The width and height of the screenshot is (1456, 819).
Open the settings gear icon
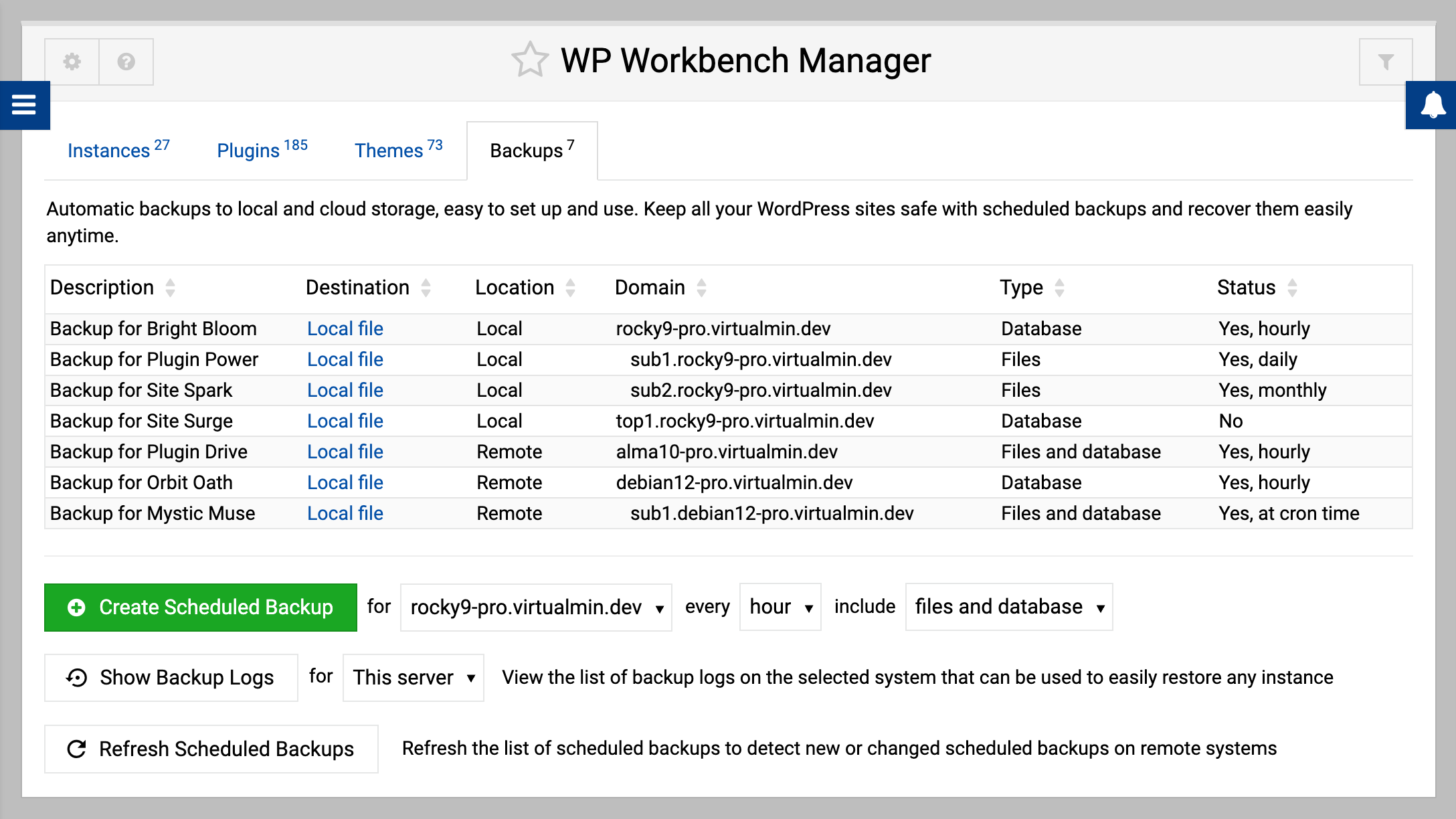coord(72,62)
